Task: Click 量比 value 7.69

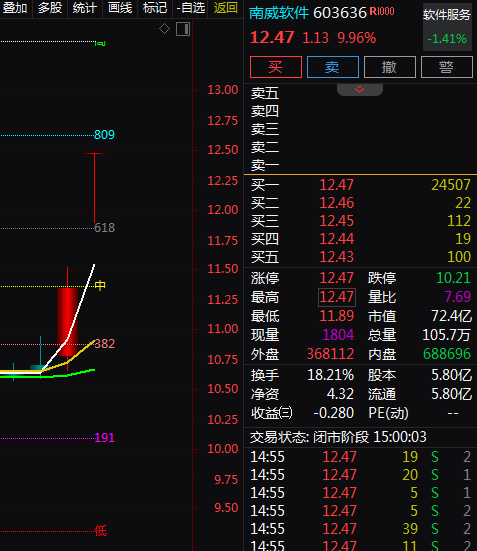Action: pyautogui.click(x=458, y=297)
